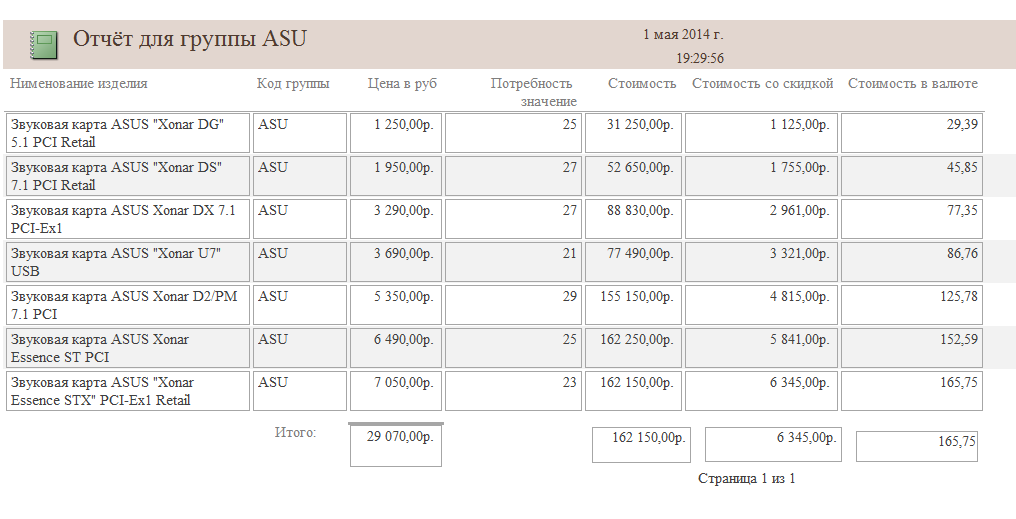Click the price 3 690,00р.
Screen dimensions: 1016x519
pos(396,262)
